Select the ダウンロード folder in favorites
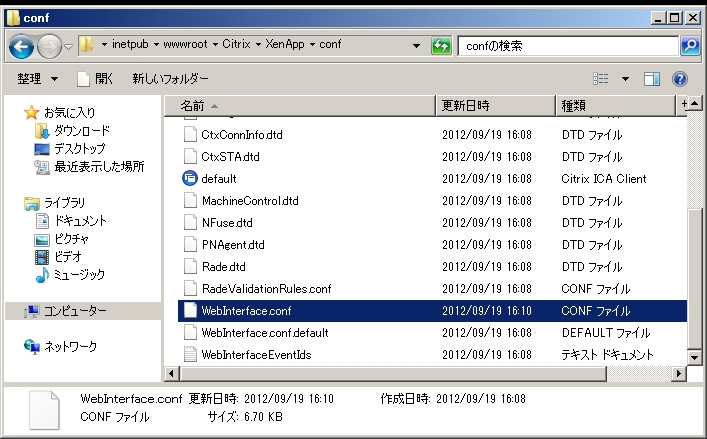 [x=81, y=131]
